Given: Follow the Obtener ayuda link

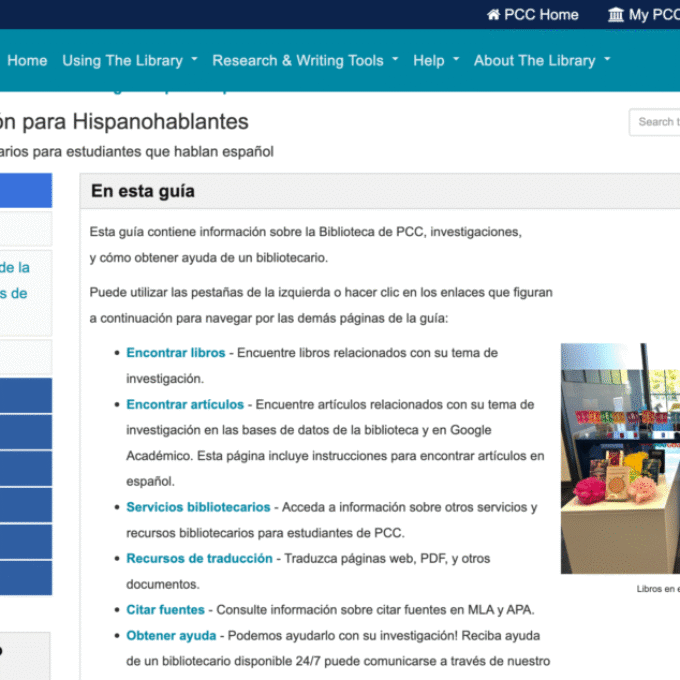Looking at the screenshot, I should pos(171,635).
